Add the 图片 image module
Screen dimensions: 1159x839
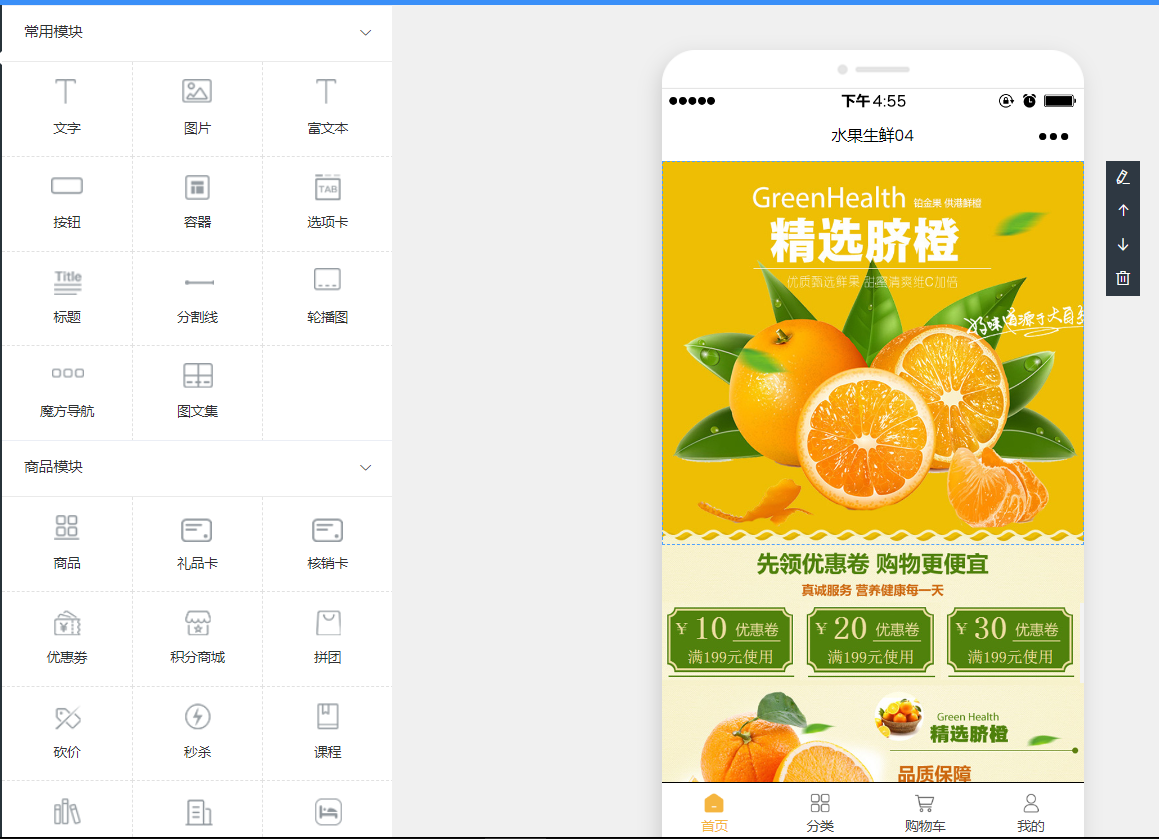(197, 107)
